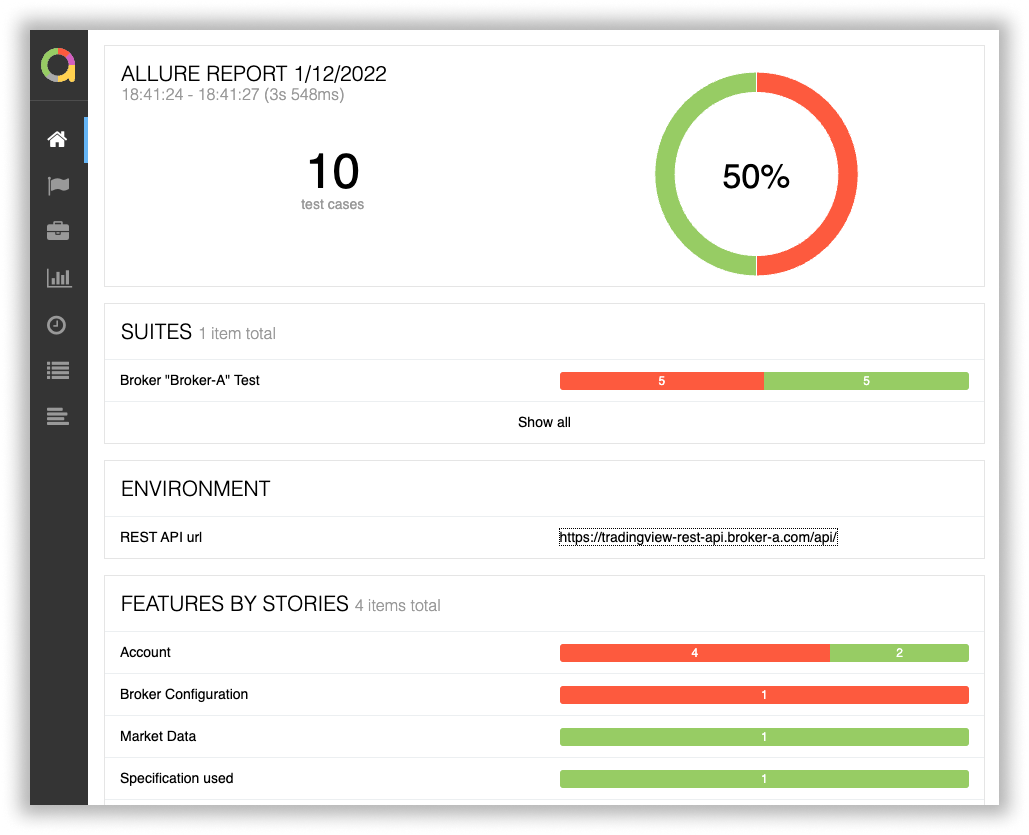Image resolution: width=1029 pixels, height=835 pixels.
Task: Open Categories via the flag icon
Action: (x=58, y=186)
